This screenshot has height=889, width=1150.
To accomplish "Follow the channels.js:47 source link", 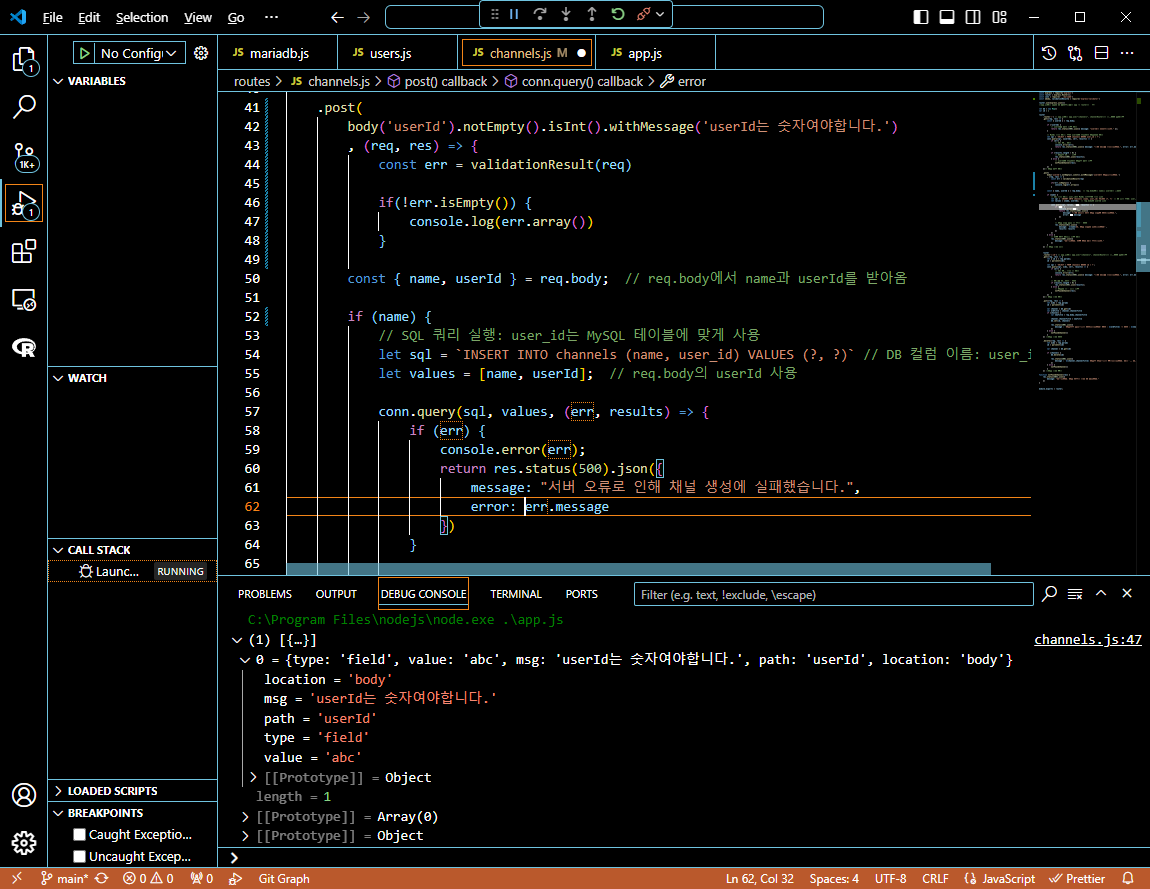I will [x=1088, y=640].
